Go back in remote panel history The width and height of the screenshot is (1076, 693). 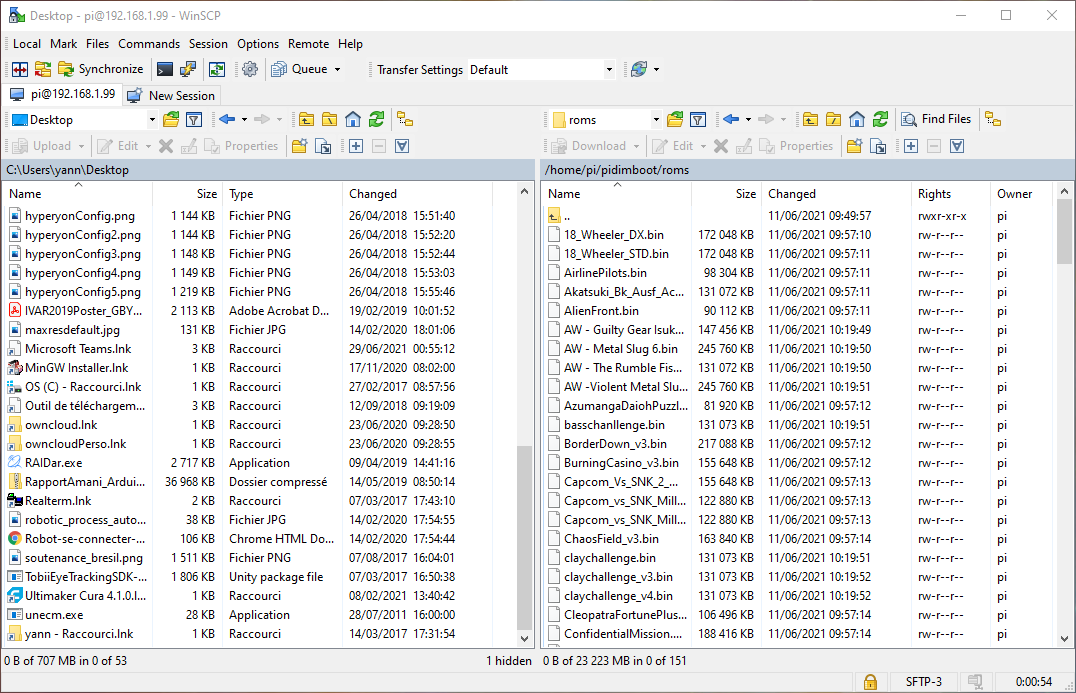click(731, 120)
